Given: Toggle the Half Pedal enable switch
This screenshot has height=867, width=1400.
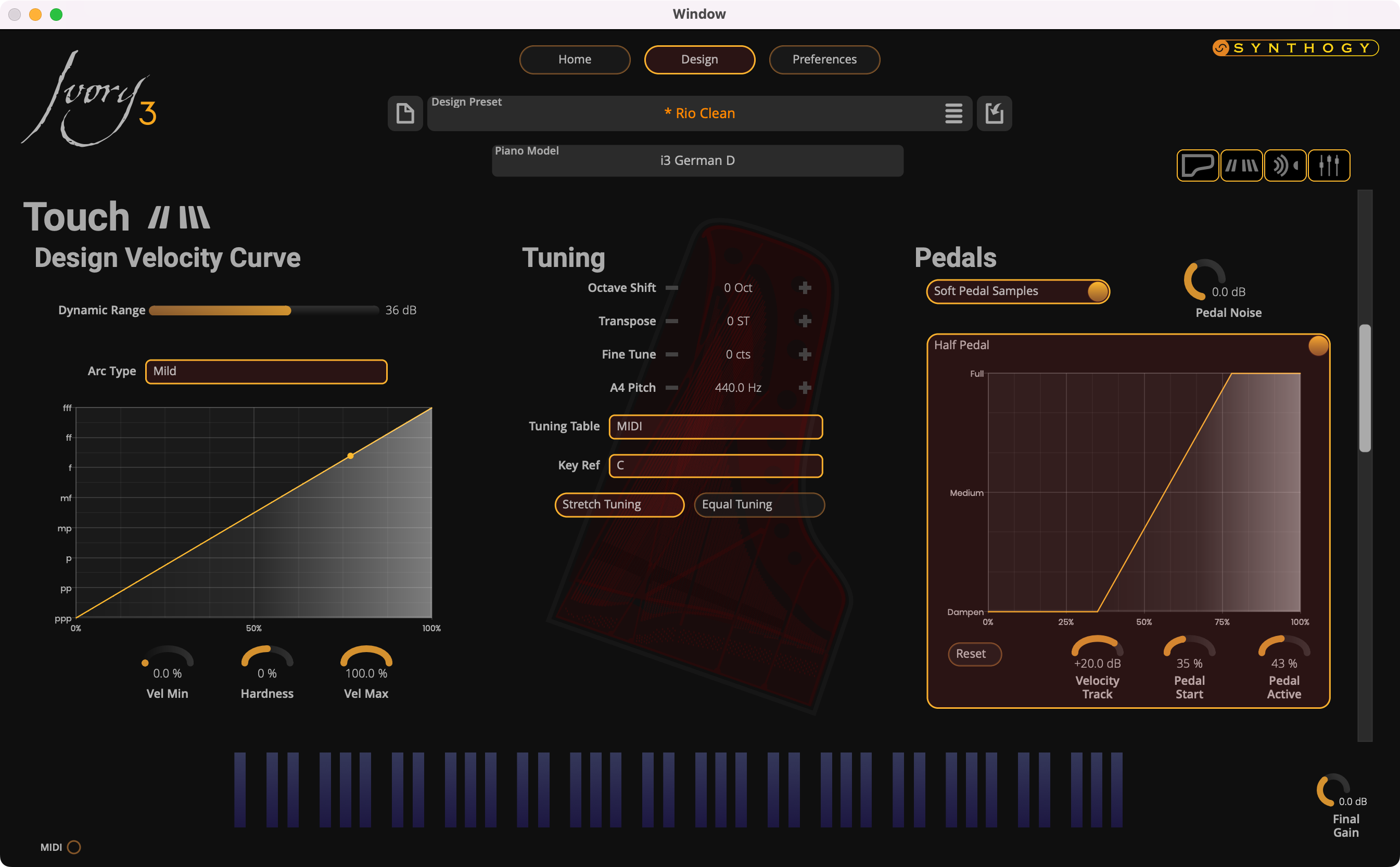Looking at the screenshot, I should (x=1318, y=346).
